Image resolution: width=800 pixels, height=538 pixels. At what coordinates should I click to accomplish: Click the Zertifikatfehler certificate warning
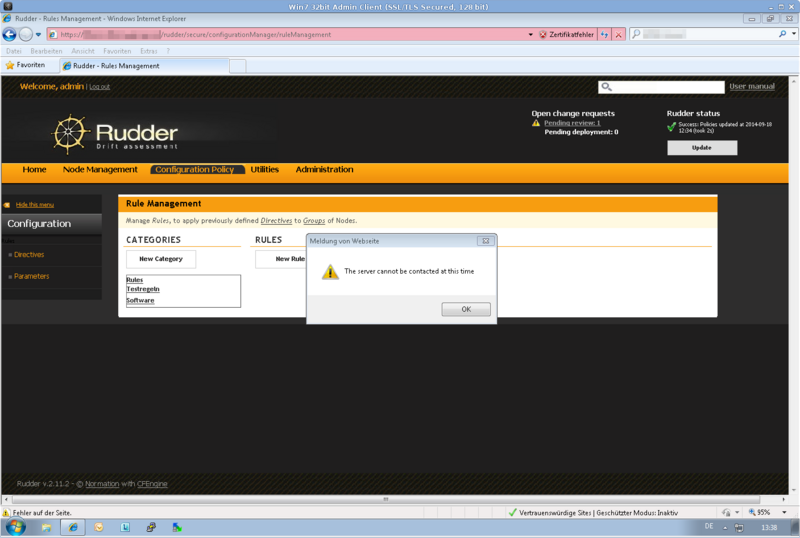coord(567,34)
